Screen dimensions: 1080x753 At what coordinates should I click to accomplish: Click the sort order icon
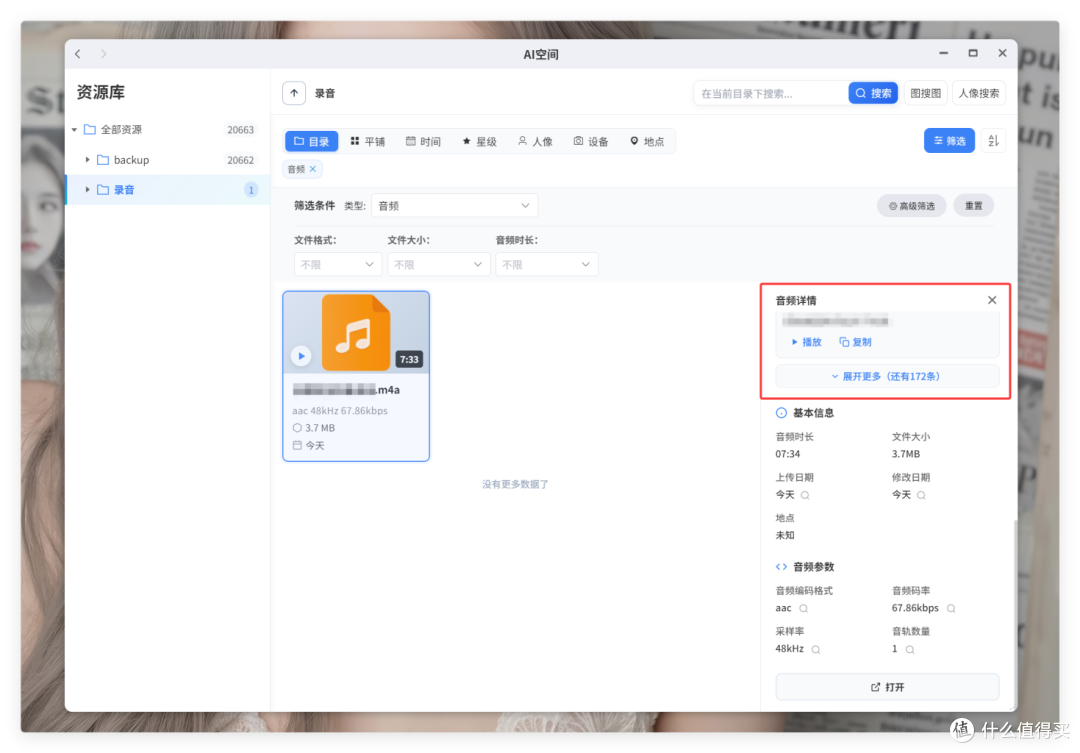click(x=993, y=141)
